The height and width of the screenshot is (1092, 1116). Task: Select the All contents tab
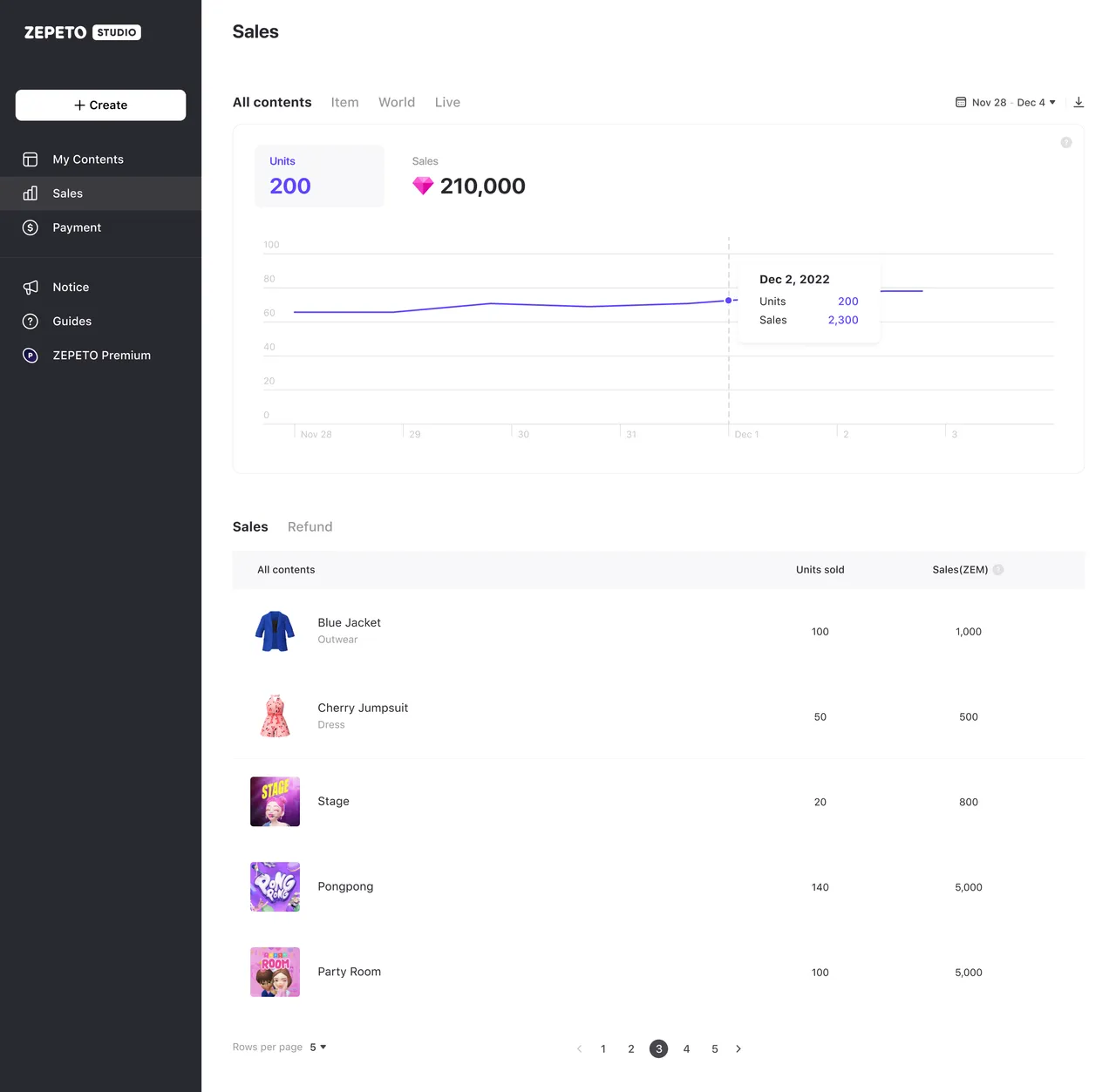pyautogui.click(x=272, y=102)
